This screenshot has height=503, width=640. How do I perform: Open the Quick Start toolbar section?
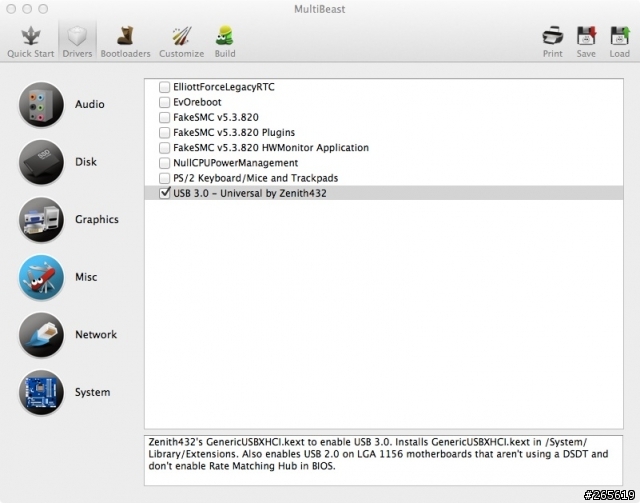[x=31, y=41]
